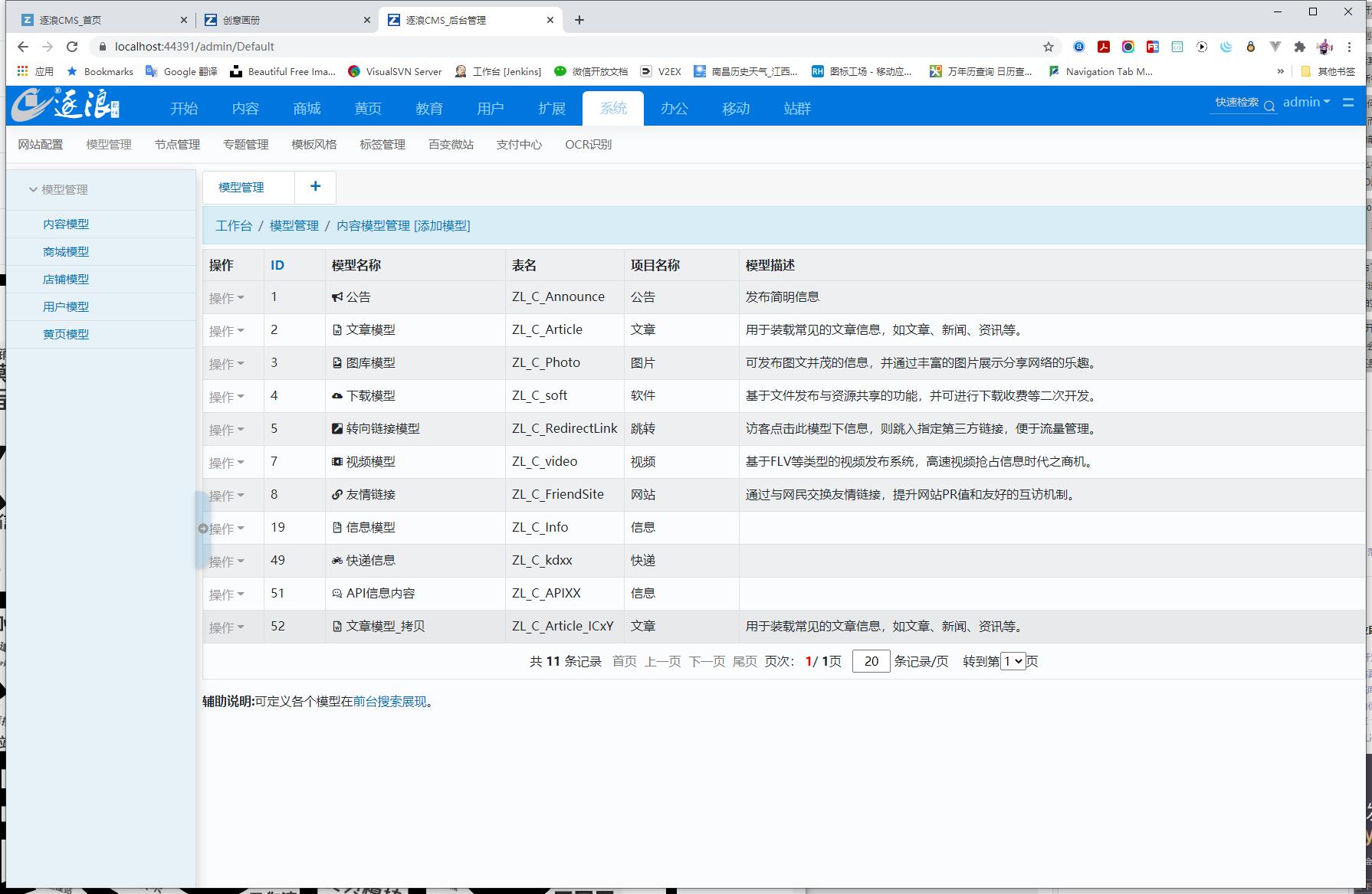The width and height of the screenshot is (1372, 894).
Task: Click the document icon beside 文章模型
Action: tap(336, 330)
